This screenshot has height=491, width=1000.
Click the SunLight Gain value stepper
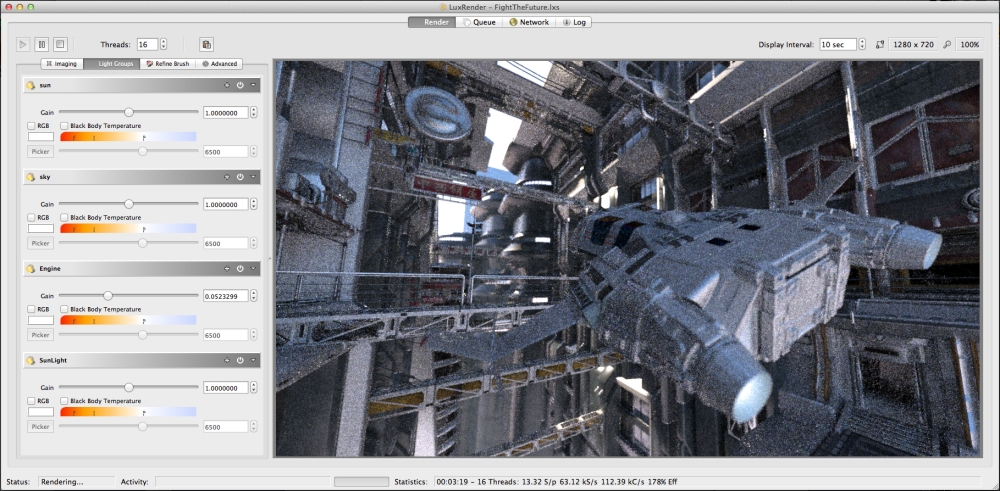pos(254,388)
